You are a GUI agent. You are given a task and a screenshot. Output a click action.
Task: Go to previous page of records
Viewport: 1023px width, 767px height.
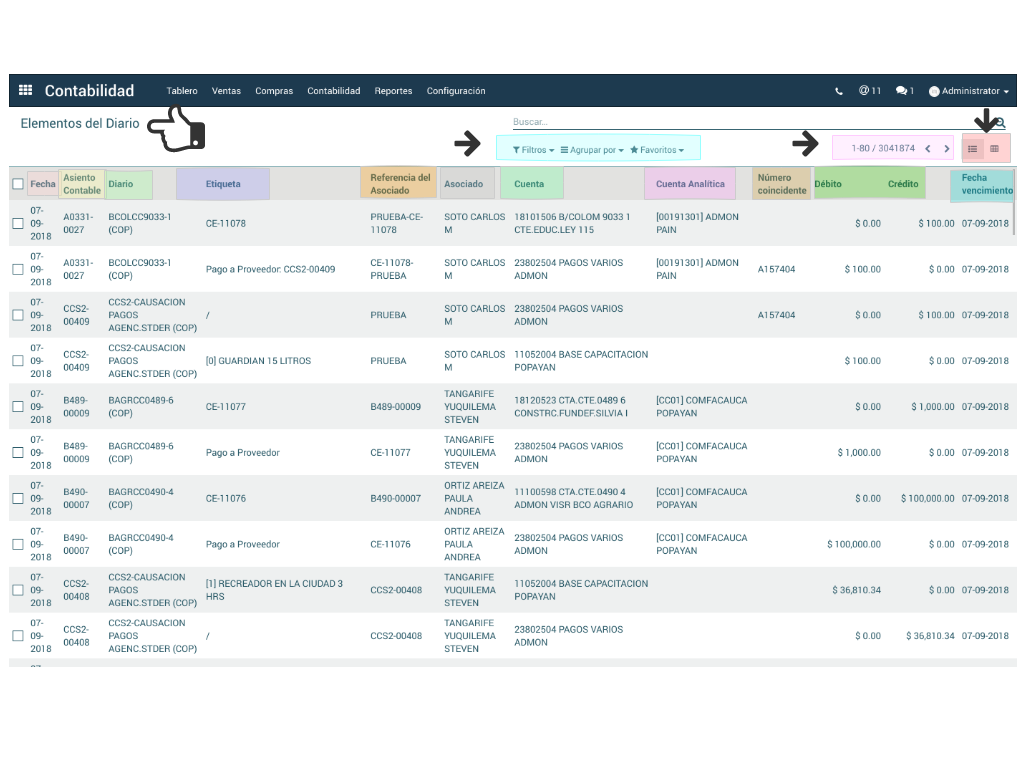pos(927,149)
